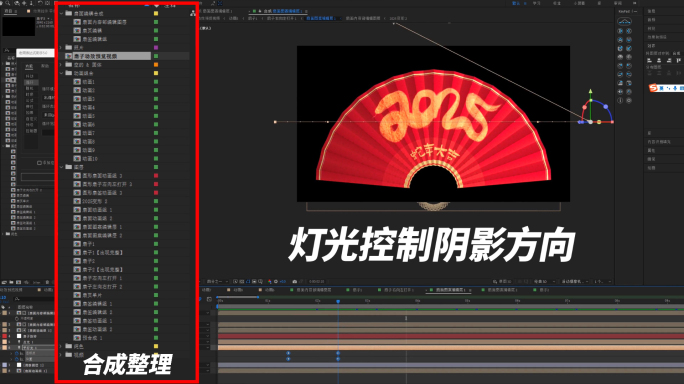Open the 2025变形 2 breadcrumb above viewer
The image size is (684, 384).
398,18
